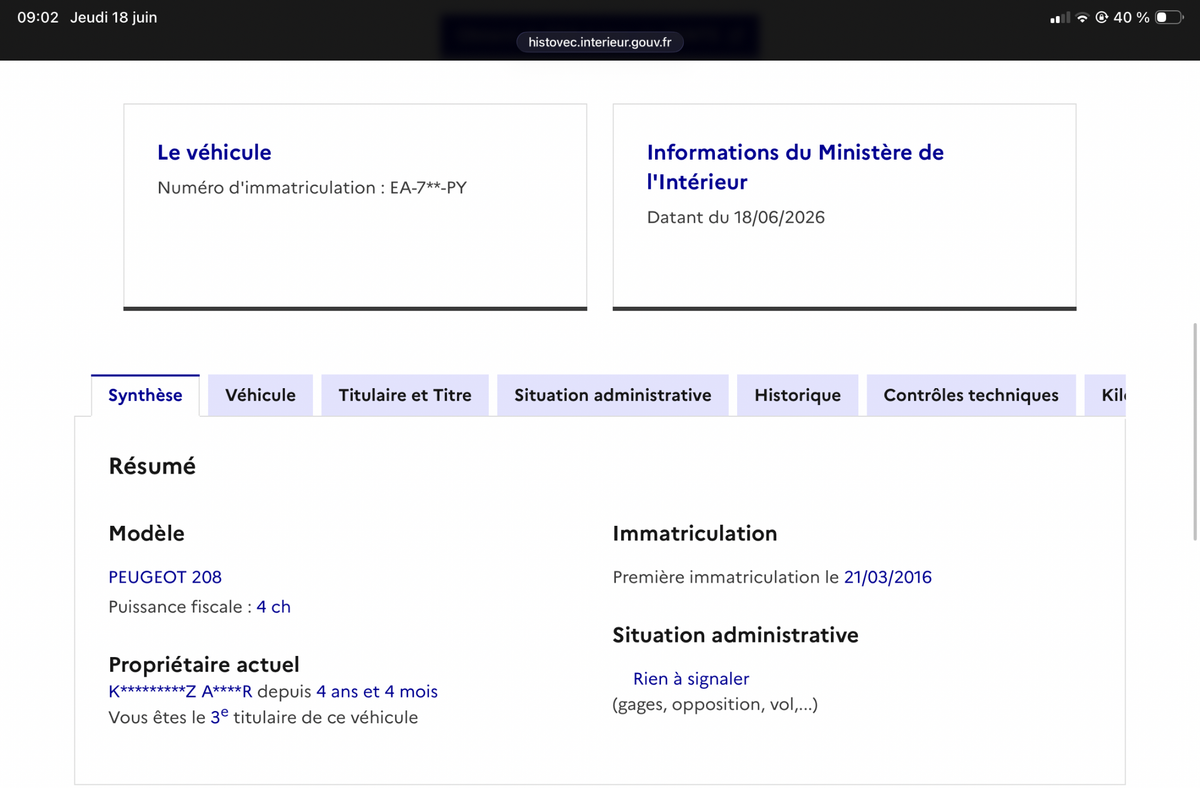Image resolution: width=1200 pixels, height=788 pixels.
Task: Tap the histovec.interieur.gouv.fr address bar
Action: 600,42
